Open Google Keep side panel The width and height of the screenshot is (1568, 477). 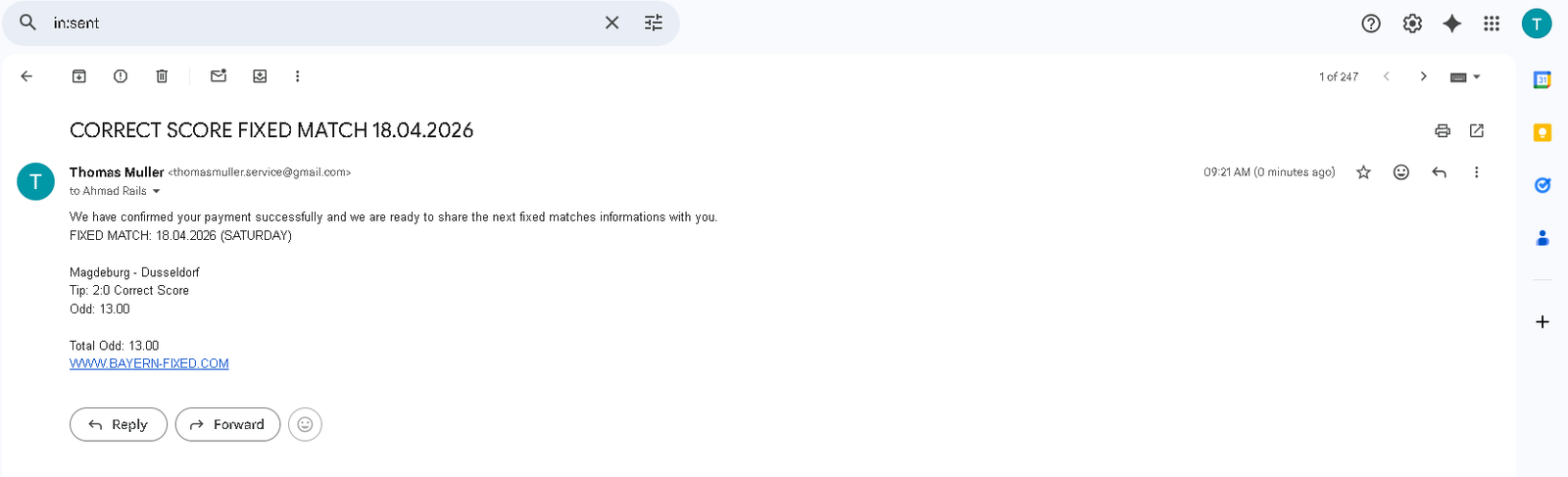1542,132
